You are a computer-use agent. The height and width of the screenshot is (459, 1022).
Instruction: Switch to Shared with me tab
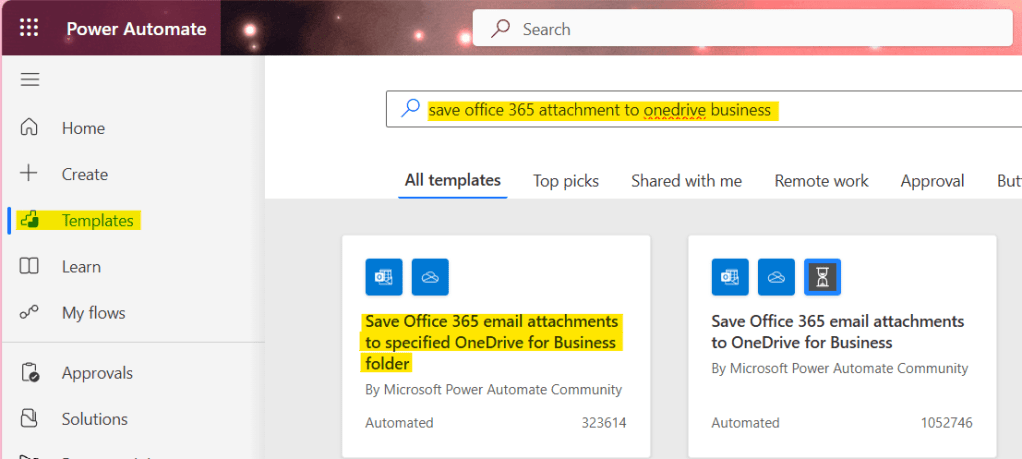point(686,181)
